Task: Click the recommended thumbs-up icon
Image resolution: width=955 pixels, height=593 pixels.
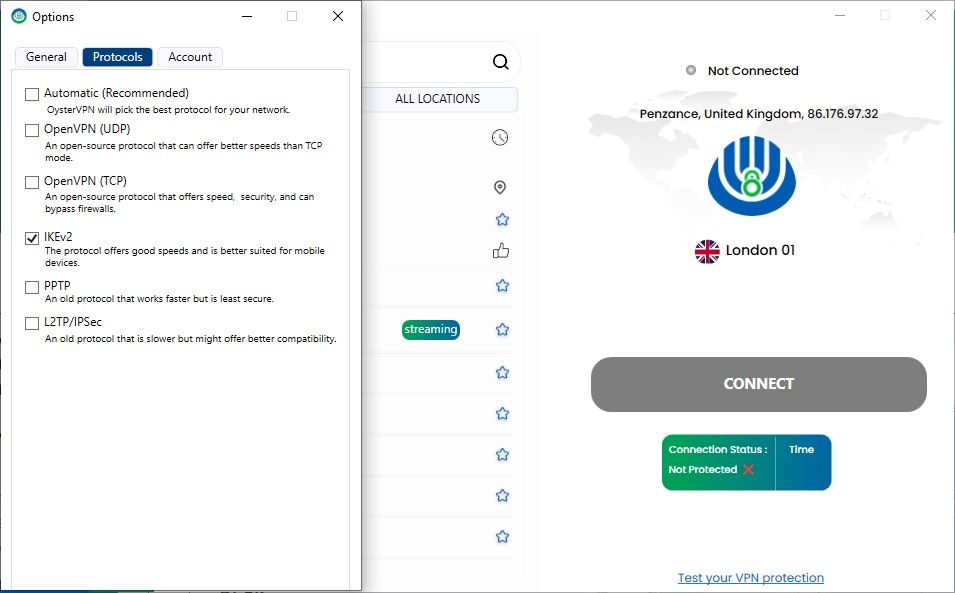Action: coord(501,251)
